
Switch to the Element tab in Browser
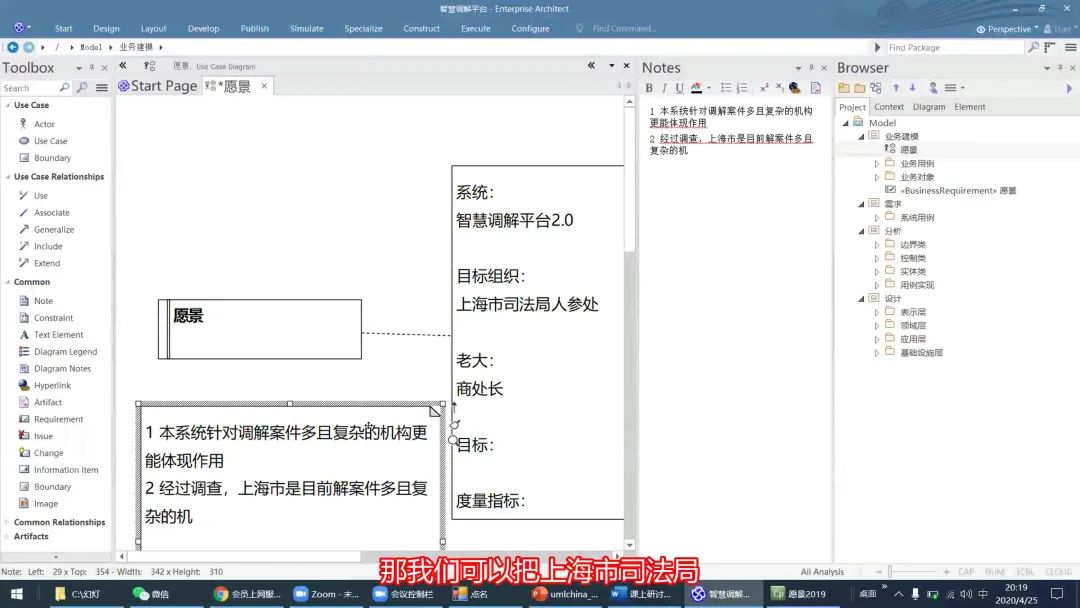point(970,107)
